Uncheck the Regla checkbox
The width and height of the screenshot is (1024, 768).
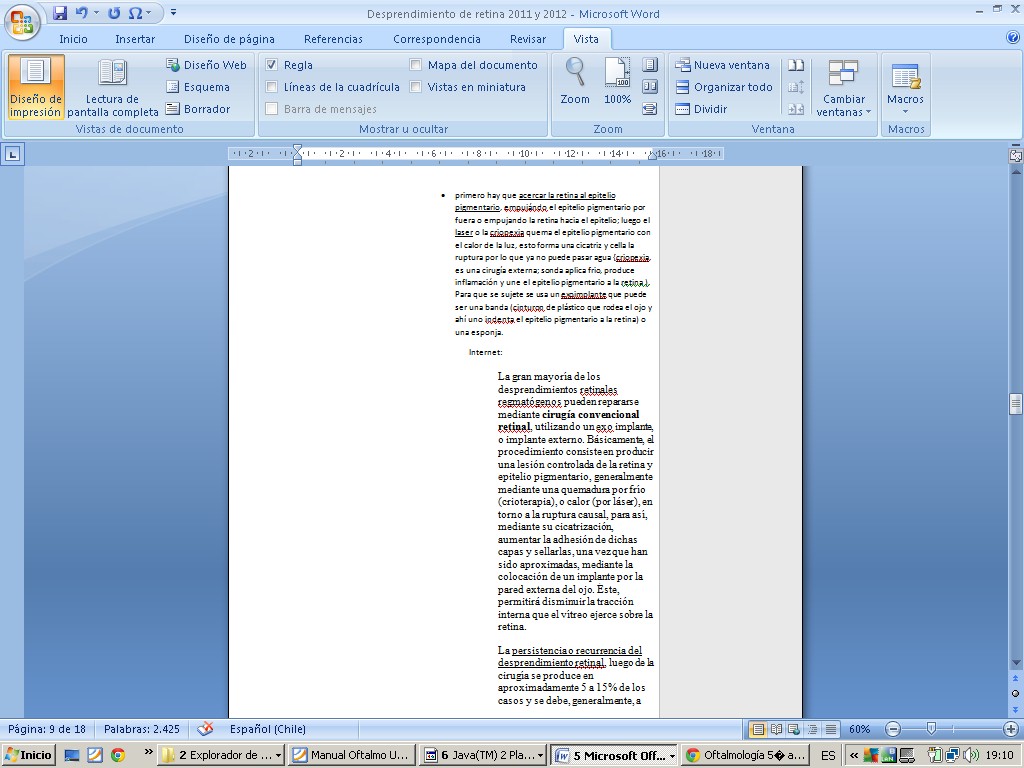[x=272, y=65]
